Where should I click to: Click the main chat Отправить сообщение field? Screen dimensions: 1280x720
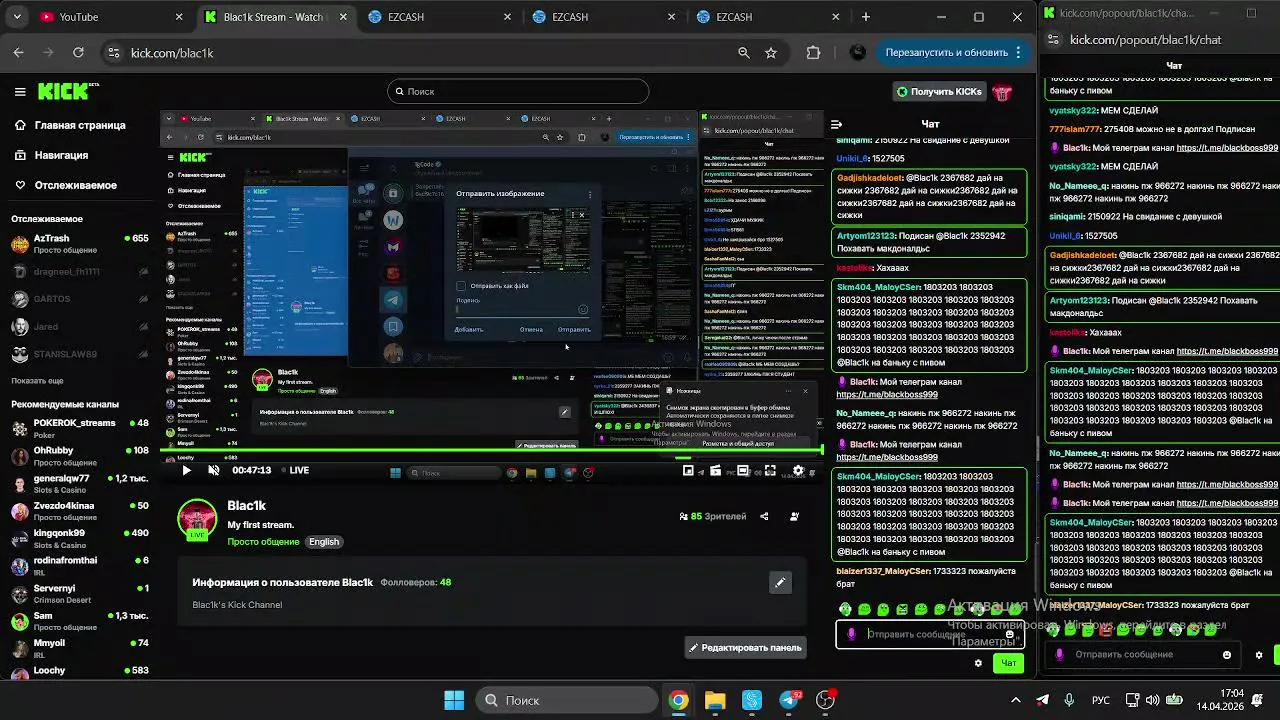coord(928,634)
